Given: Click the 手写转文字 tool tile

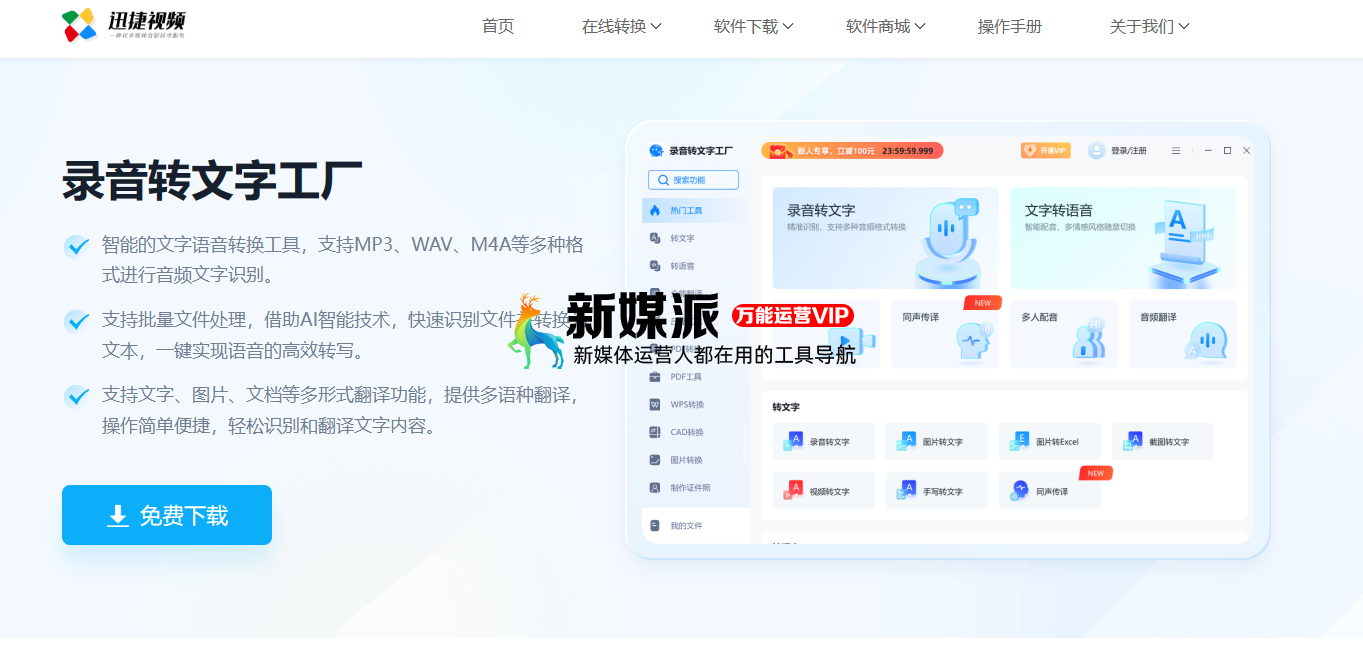Looking at the screenshot, I should [936, 490].
